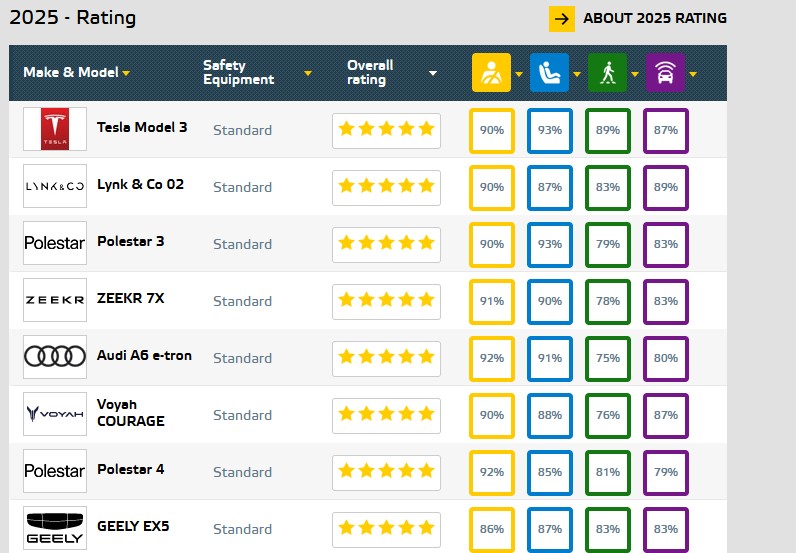Viewport: 796px width, 553px height.
Task: Click Tesla Model 3 safety assist 87%
Action: coord(666,131)
